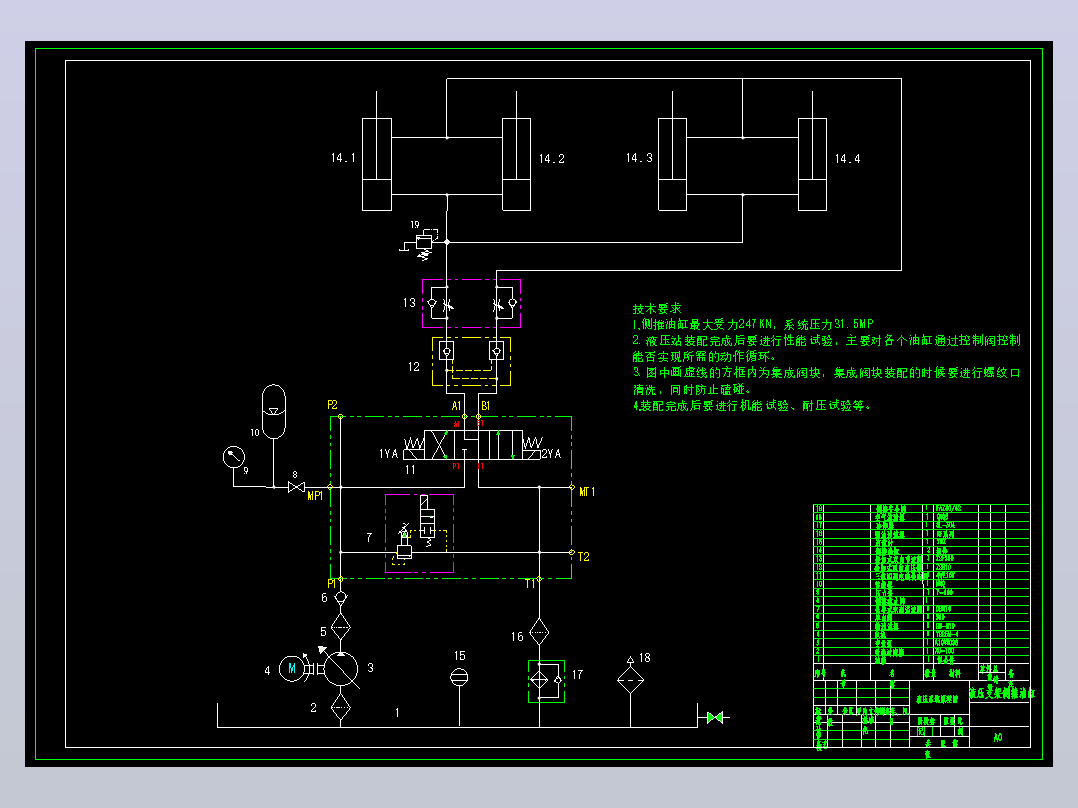Select the magenta throttle valve block 13
Screen dimensions: 1078x808
[471, 303]
